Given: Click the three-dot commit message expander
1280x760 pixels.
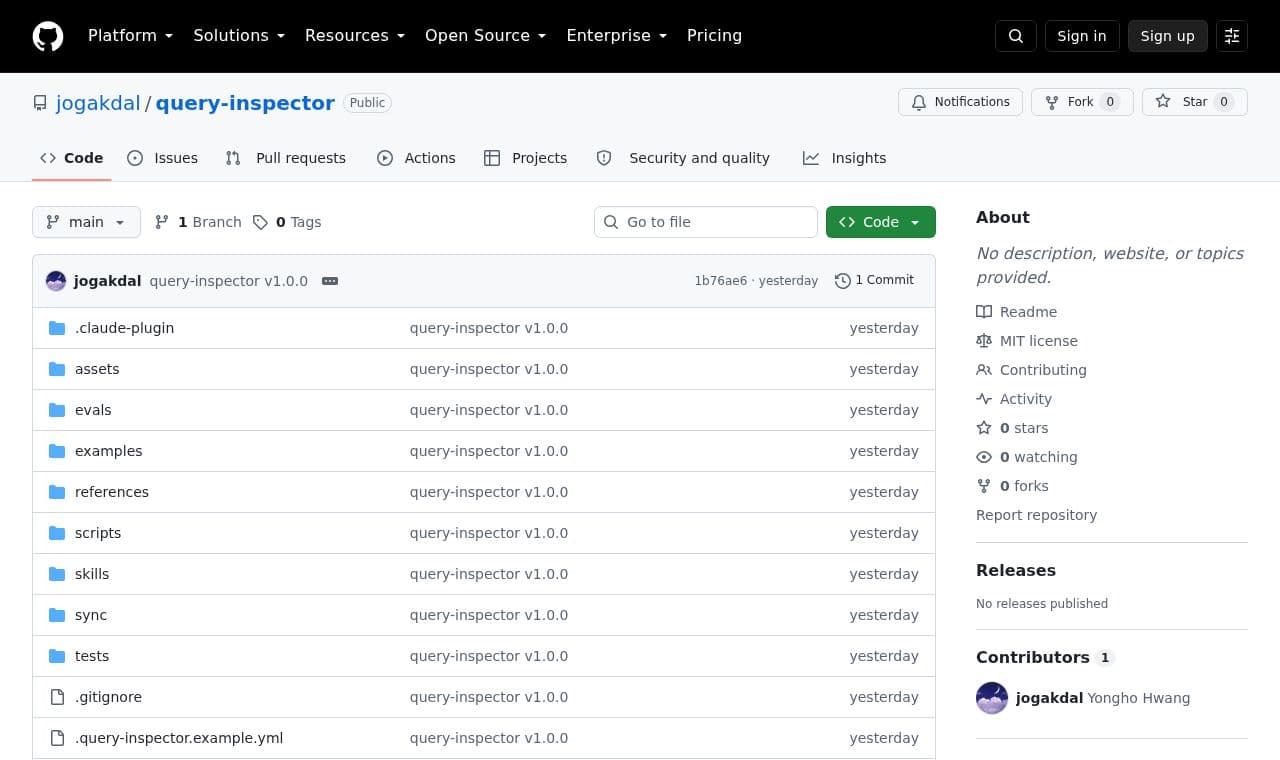Looking at the screenshot, I should click(330, 281).
